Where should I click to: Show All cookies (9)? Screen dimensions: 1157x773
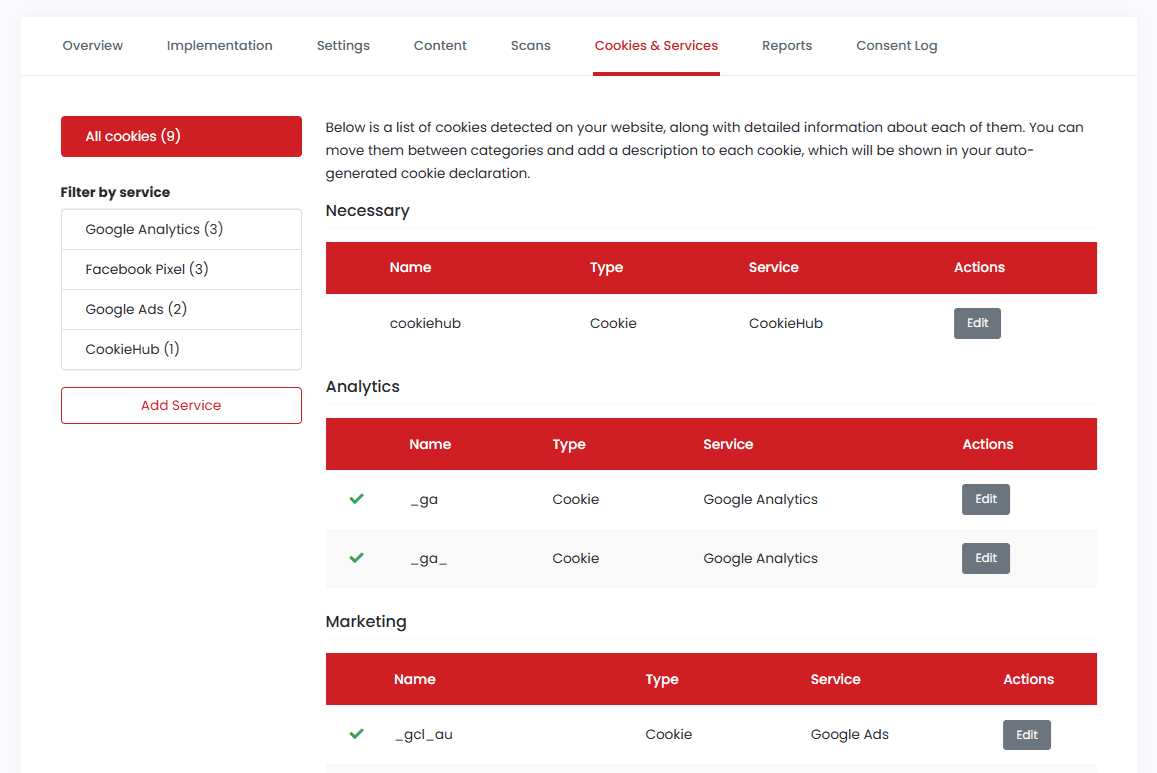coord(181,136)
